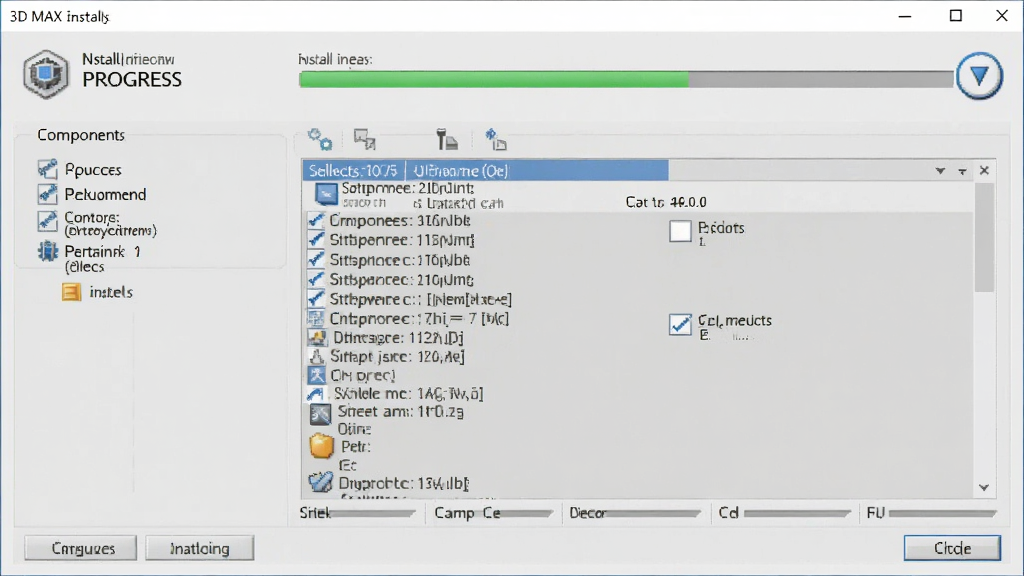Select the Peluomend component icon
The height and width of the screenshot is (576, 1024).
click(48, 194)
